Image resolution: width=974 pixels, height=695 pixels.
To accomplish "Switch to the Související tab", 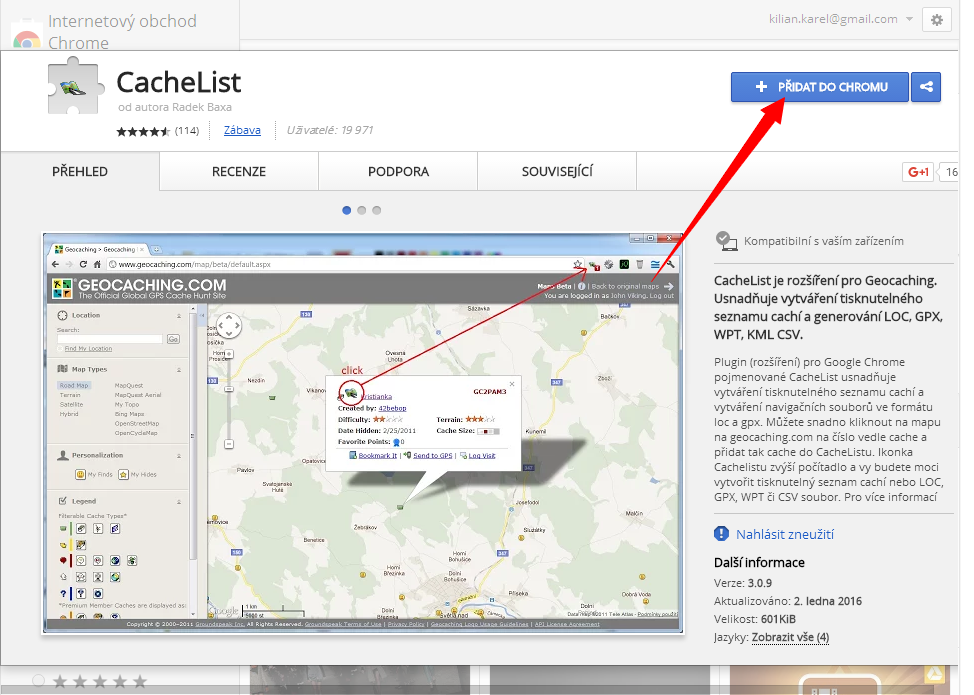I will click(557, 171).
